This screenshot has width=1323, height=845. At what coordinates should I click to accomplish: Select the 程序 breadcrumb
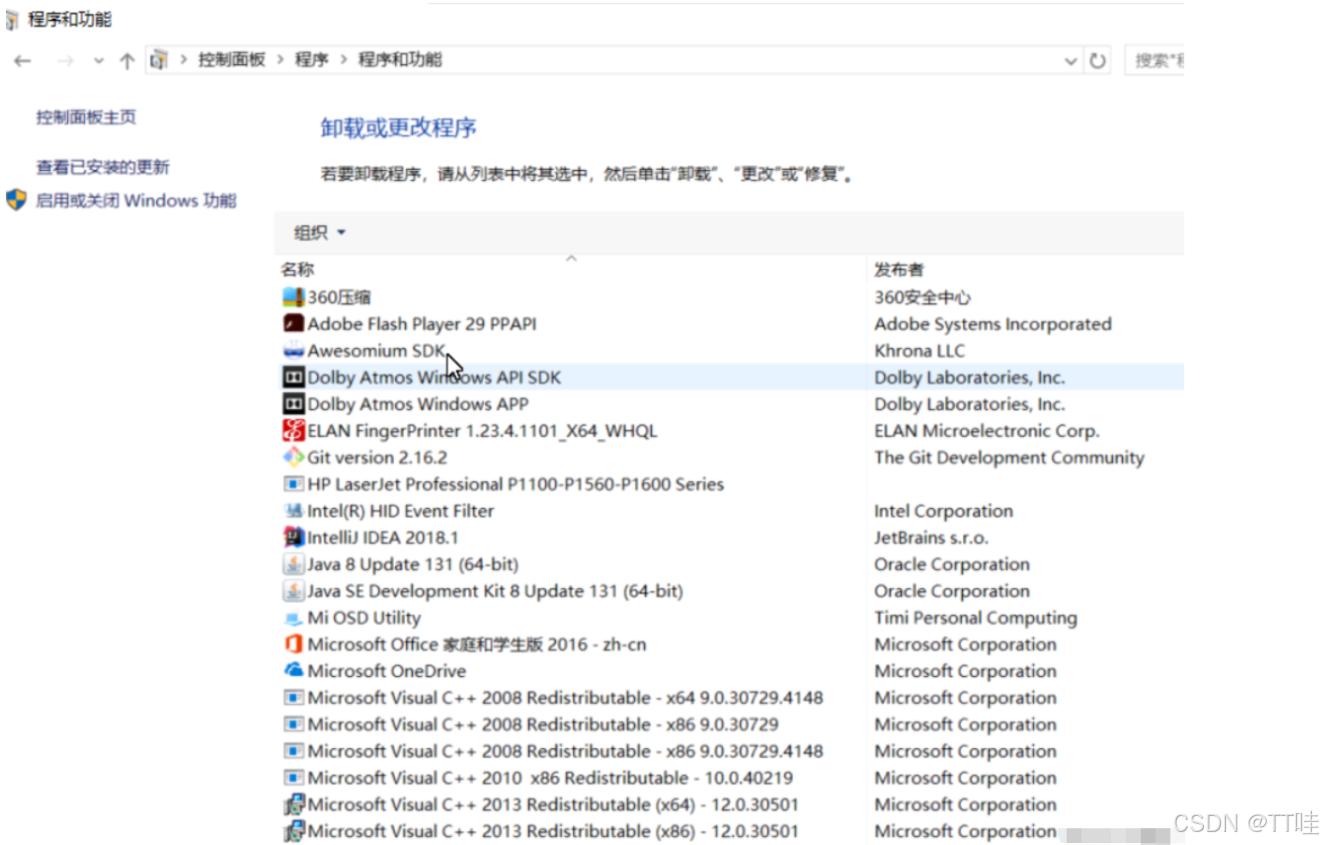(x=311, y=60)
